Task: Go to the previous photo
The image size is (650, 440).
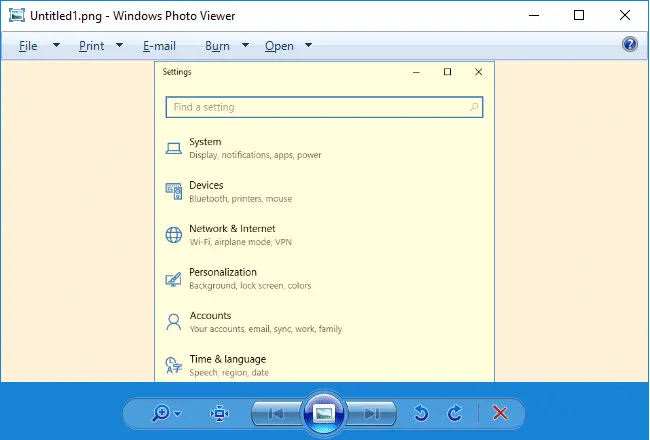Action: (276, 413)
